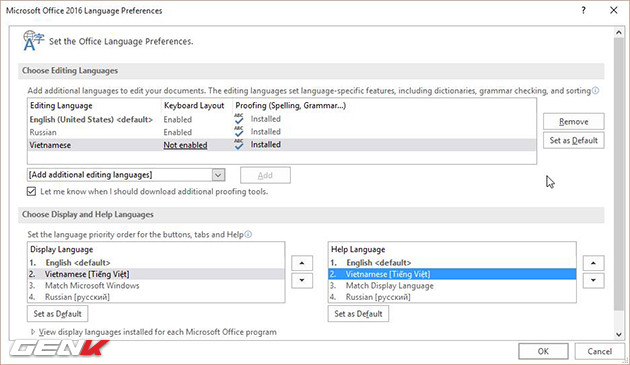Click proofing check icon for Russian row
630x365 pixels.
239,131
